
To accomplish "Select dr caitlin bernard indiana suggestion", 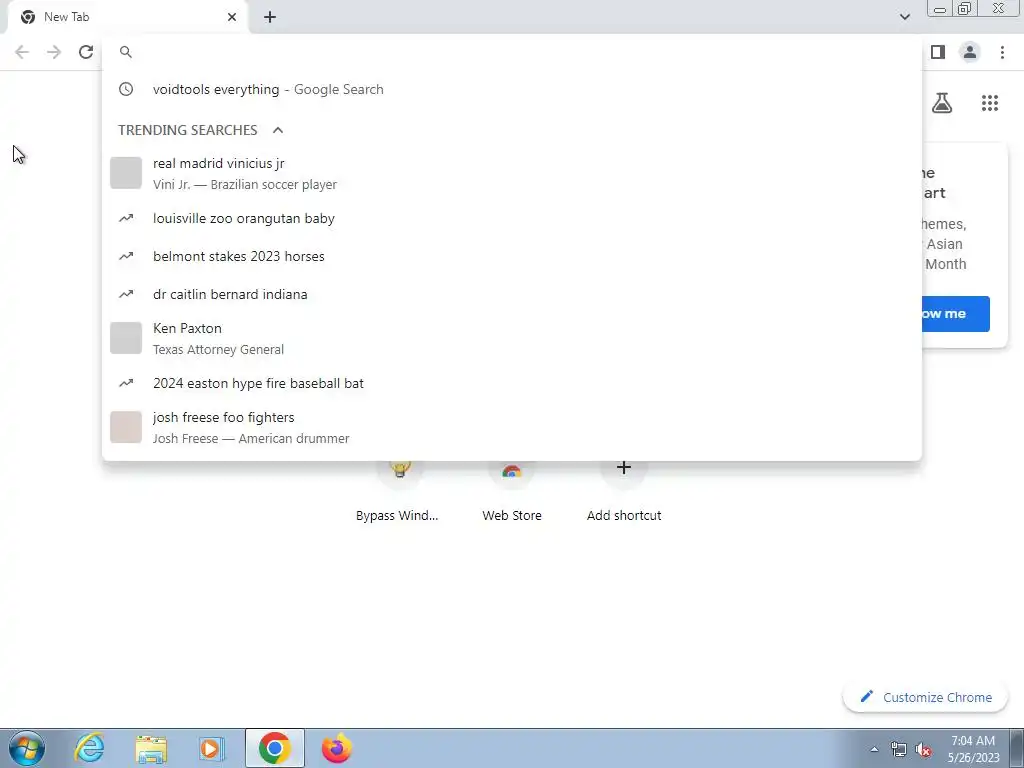I will coord(512,295).
